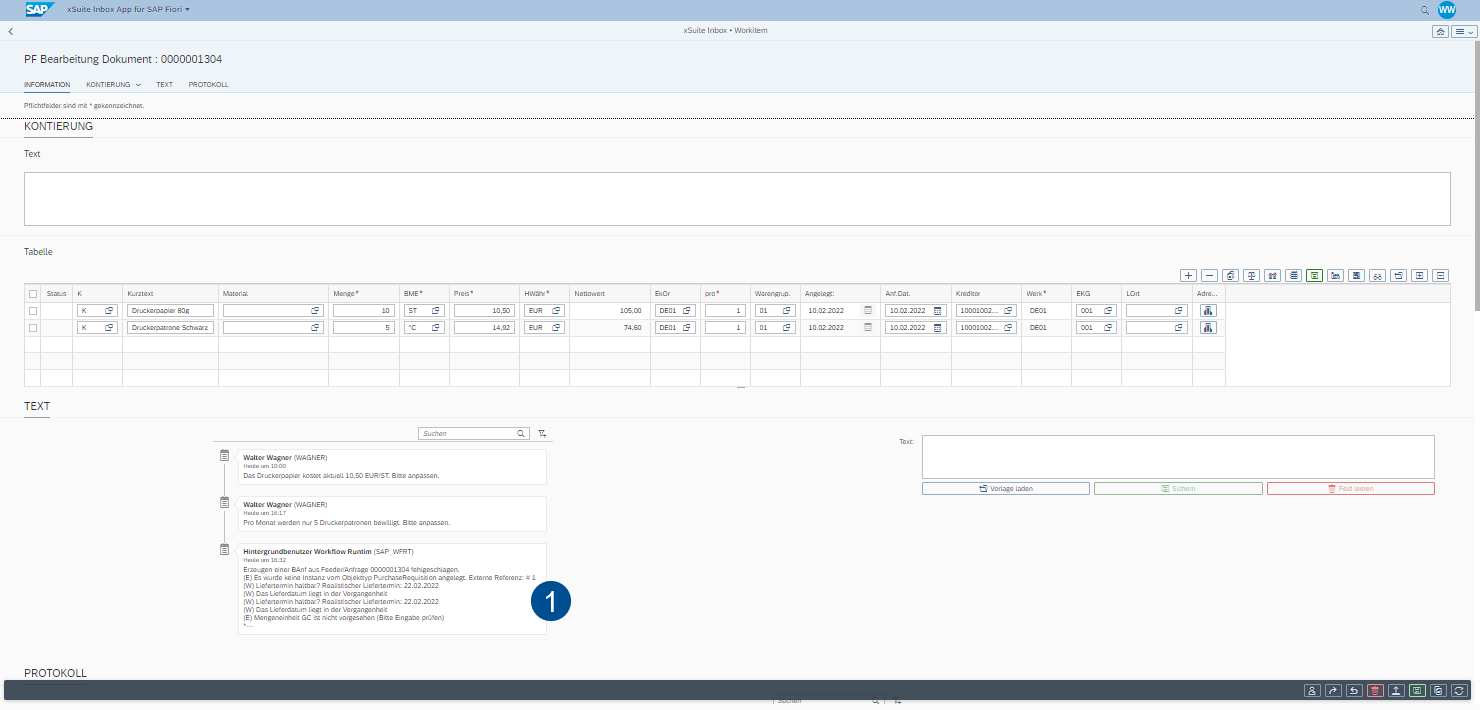Expand the KONTIERUNG tab dropdown arrow
The image size is (1480, 710).
138,85
